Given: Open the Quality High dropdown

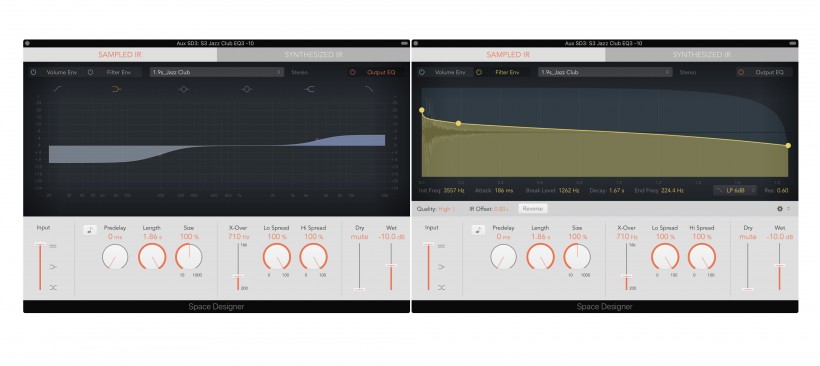Looking at the screenshot, I should pos(436,209).
